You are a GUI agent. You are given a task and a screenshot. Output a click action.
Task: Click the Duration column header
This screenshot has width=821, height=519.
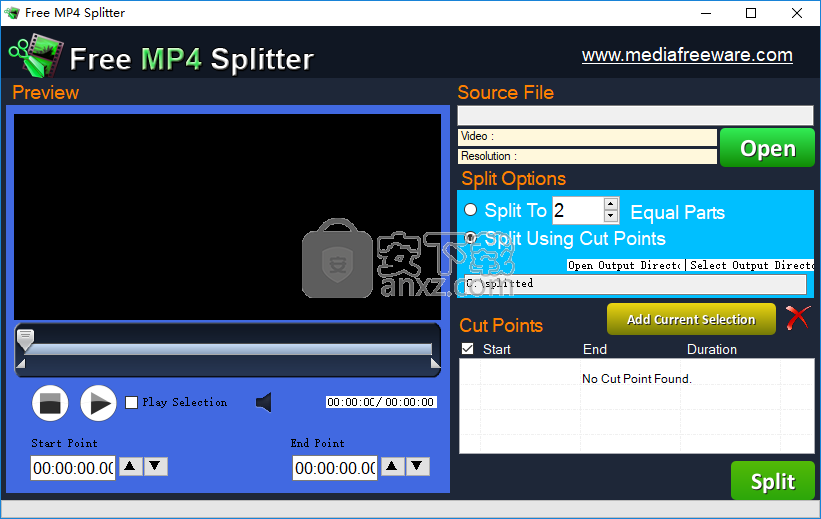(x=712, y=349)
